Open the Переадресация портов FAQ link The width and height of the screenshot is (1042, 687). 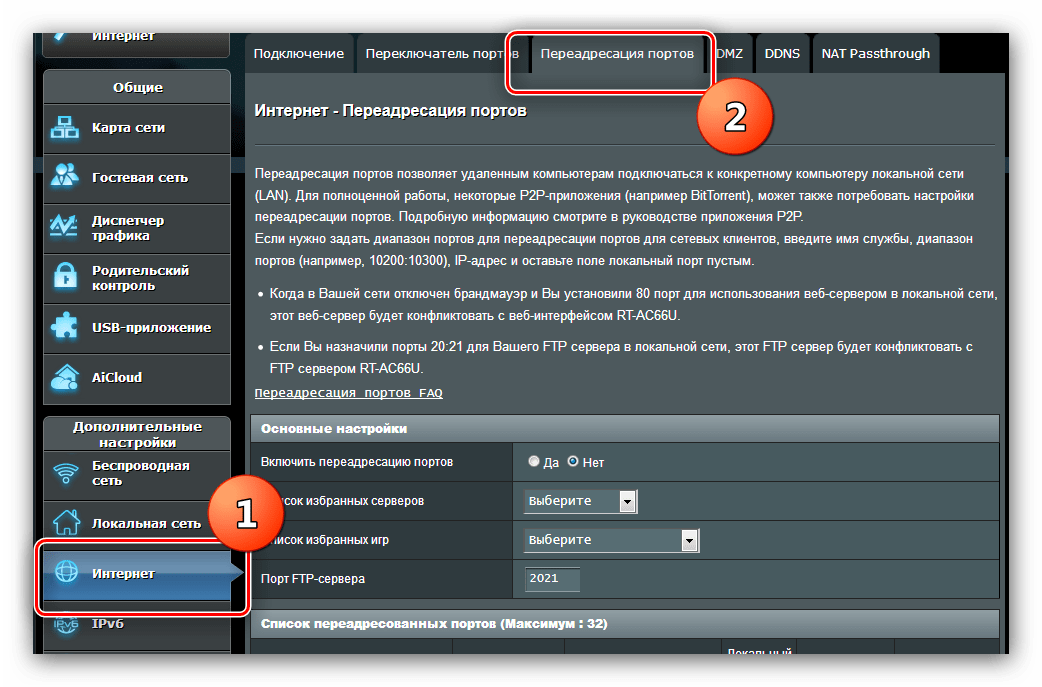pos(348,393)
